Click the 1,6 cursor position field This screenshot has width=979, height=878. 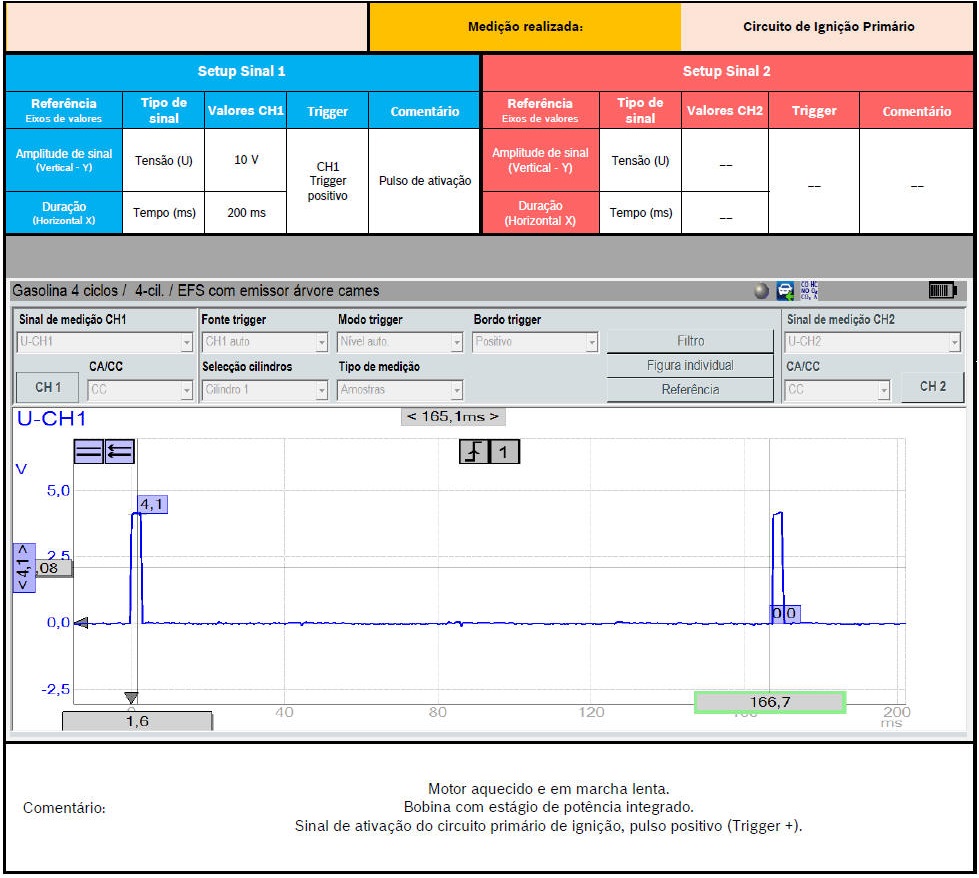[x=137, y=720]
